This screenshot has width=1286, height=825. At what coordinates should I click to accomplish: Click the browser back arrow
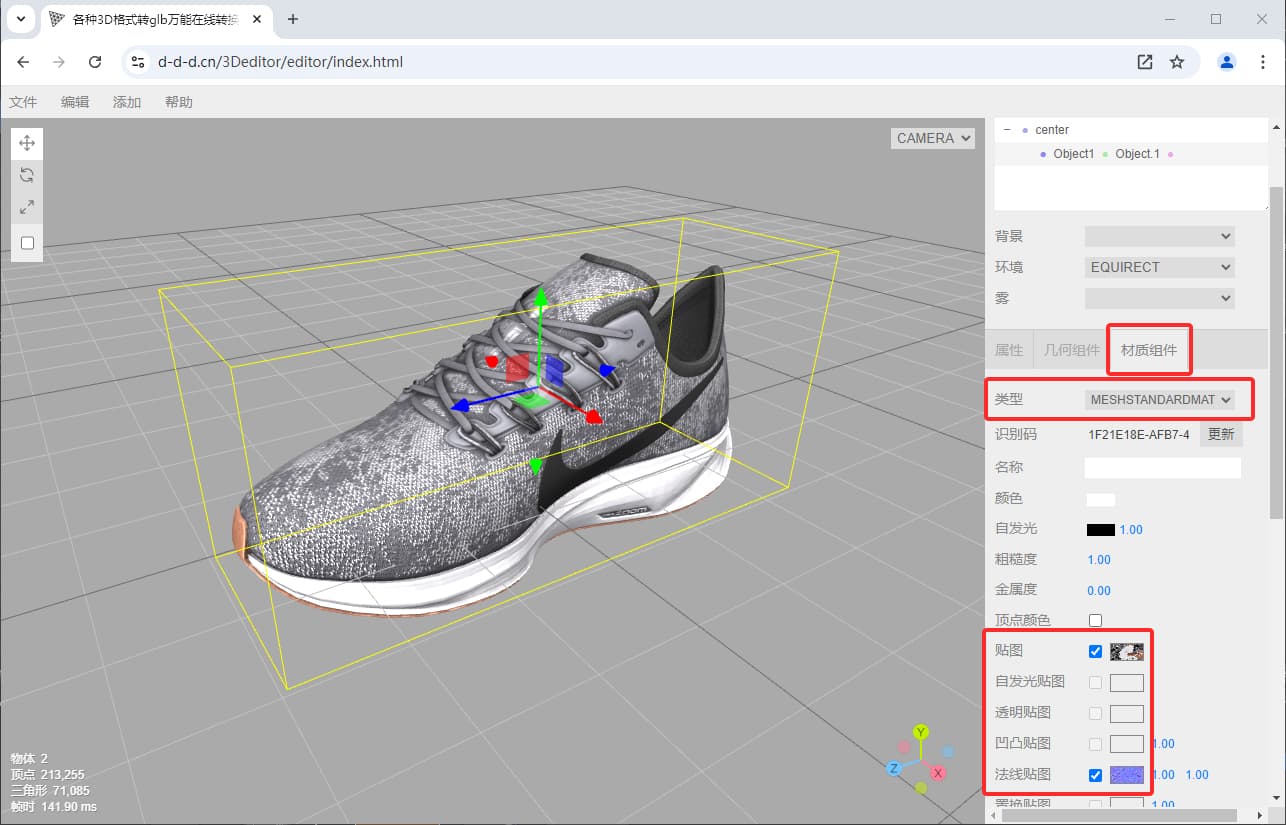point(24,62)
